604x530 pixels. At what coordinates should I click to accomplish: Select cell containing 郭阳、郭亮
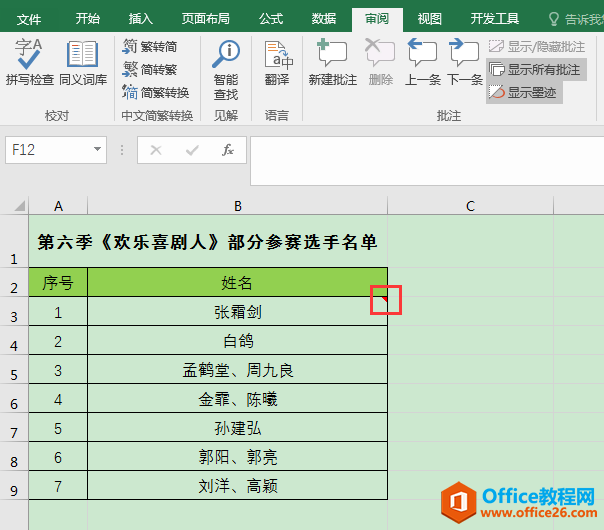[237, 456]
